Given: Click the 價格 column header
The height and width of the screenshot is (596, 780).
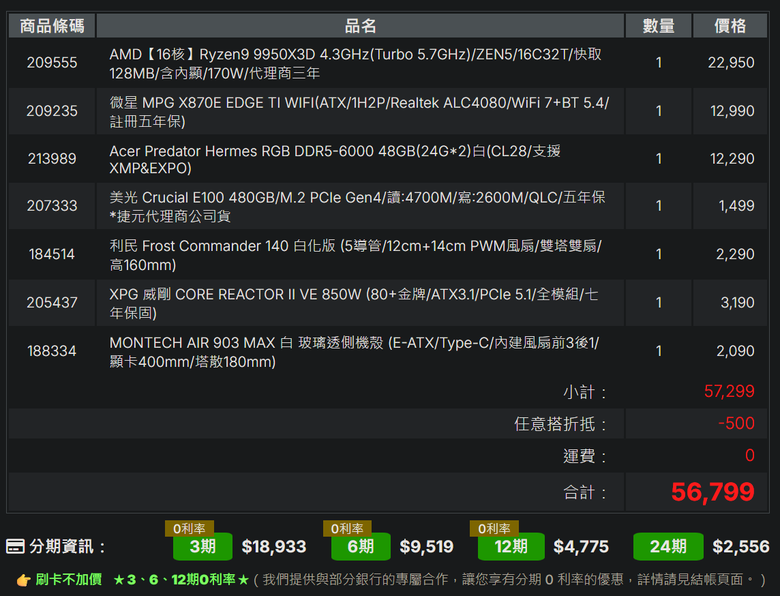Looking at the screenshot, I should (730, 26).
